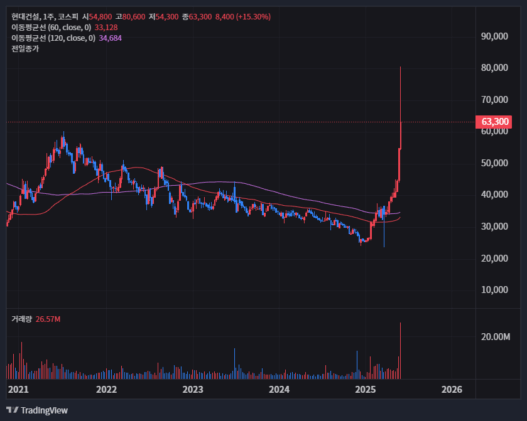Select the 60-period moving average legend
Screen dimensions: 527x421
tap(51, 28)
